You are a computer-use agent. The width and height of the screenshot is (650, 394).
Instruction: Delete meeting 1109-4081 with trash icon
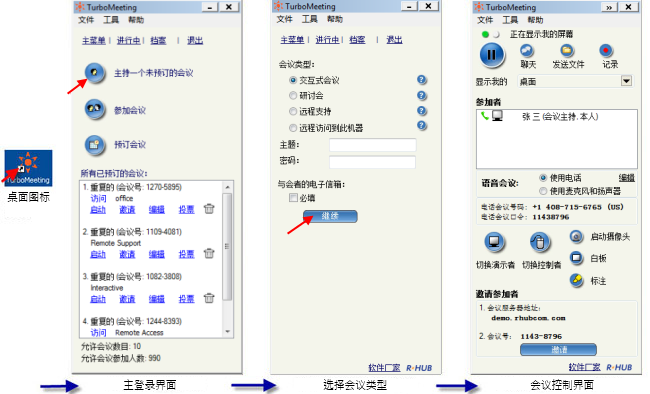[x=209, y=253]
